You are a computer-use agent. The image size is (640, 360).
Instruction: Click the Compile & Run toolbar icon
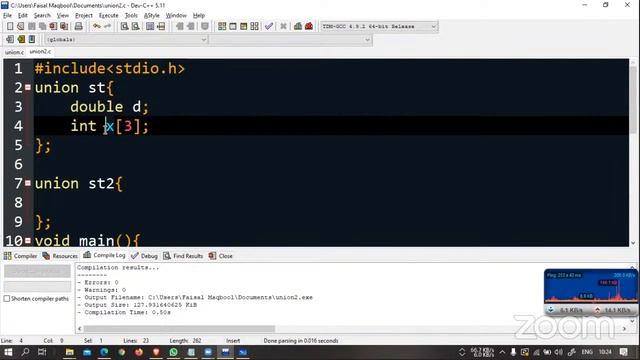tap(244, 26)
